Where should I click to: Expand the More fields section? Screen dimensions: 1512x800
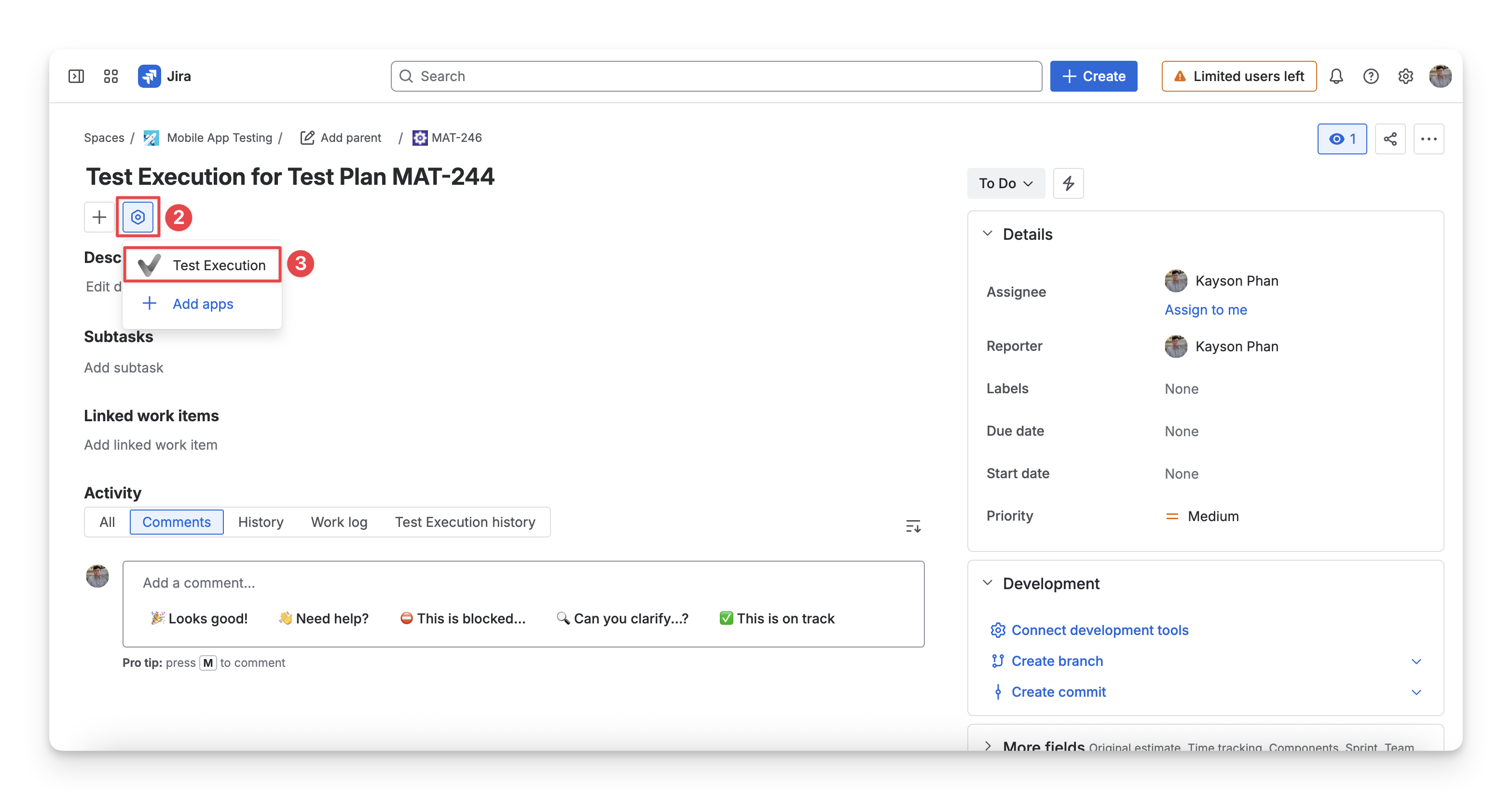(988, 746)
